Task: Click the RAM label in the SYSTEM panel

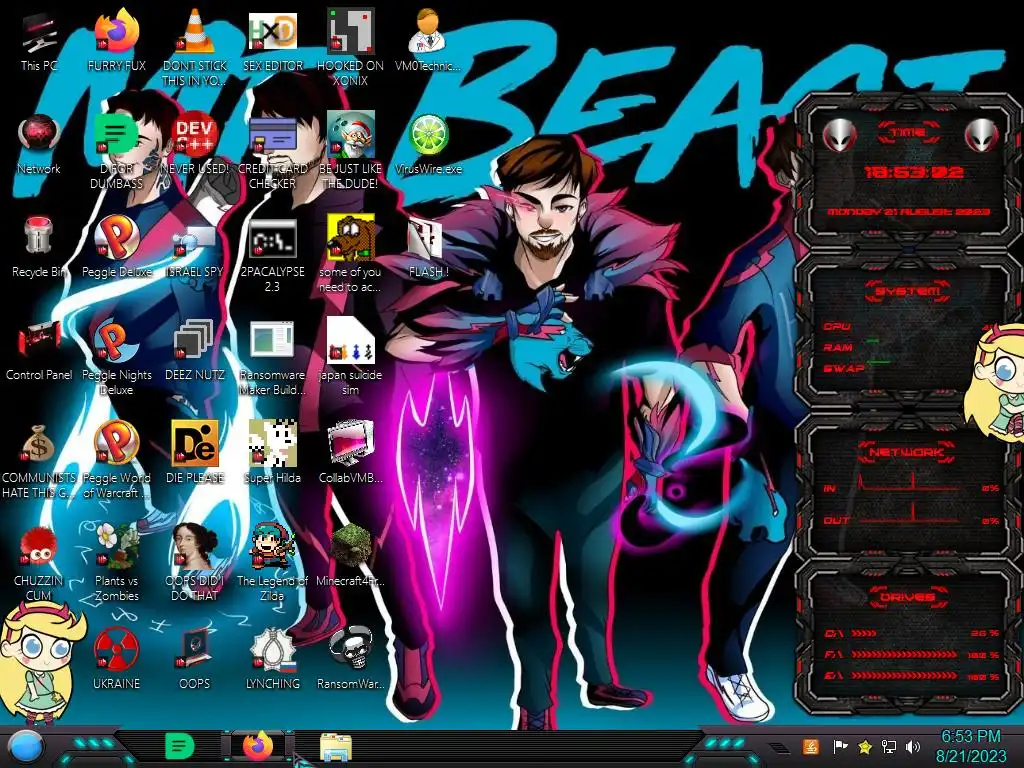Action: [838, 347]
